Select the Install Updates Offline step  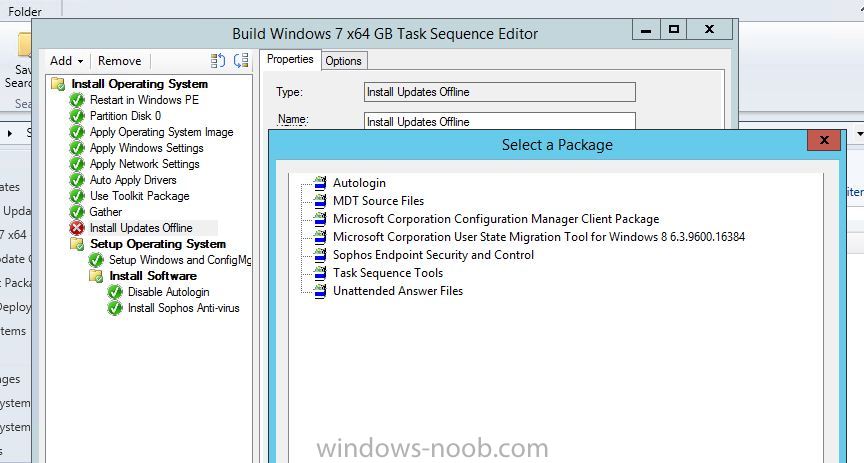(141, 228)
